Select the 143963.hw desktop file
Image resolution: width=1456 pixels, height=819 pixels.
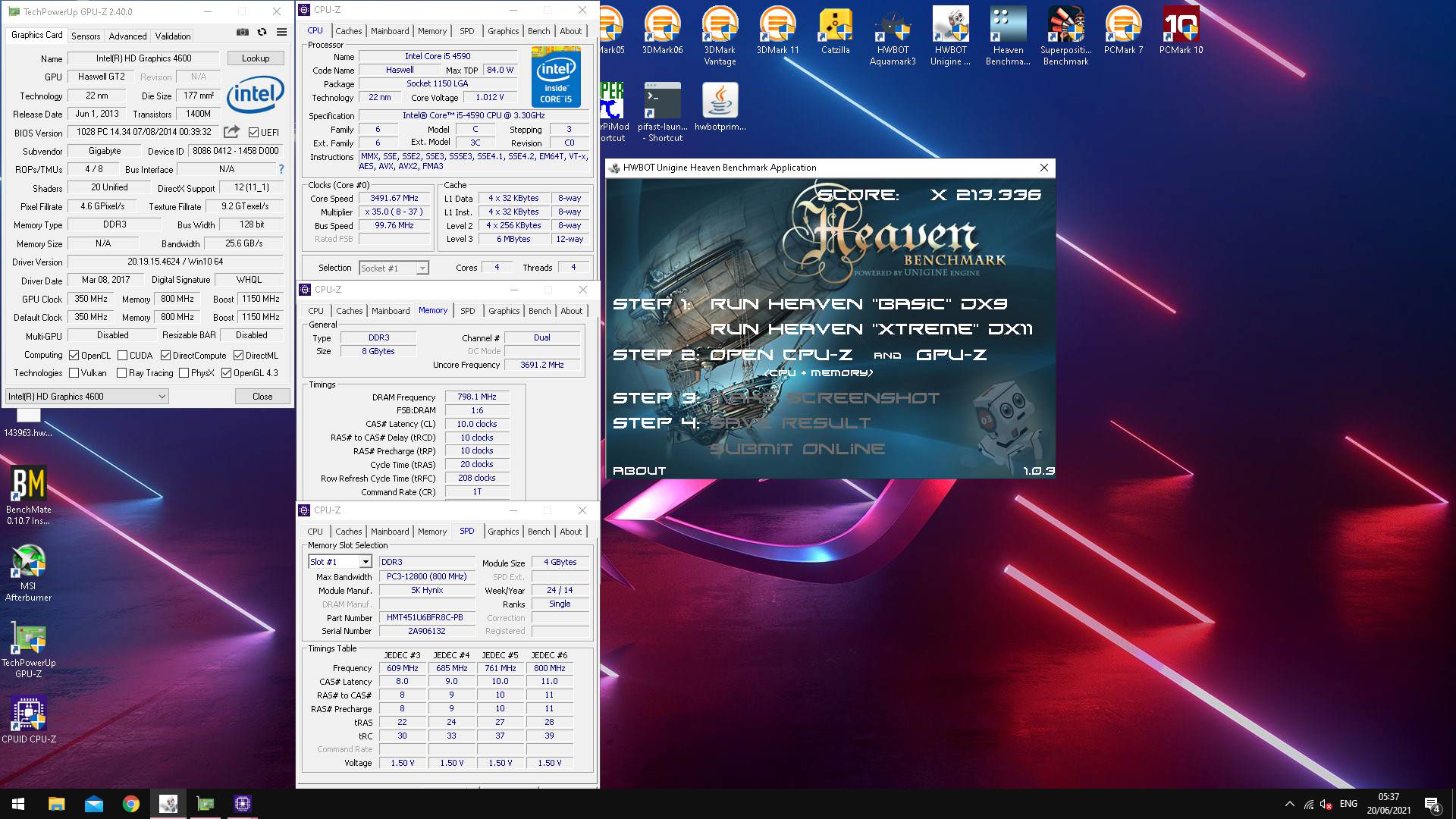pos(28,422)
